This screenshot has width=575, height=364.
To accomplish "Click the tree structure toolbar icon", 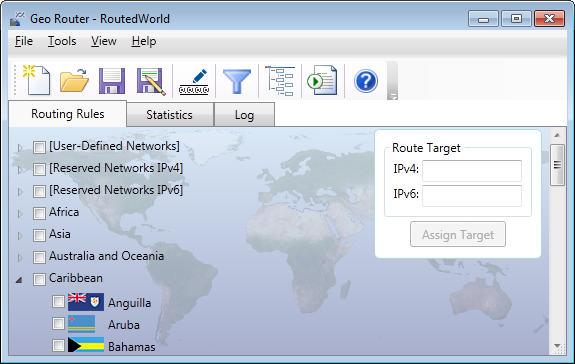I will pos(280,81).
